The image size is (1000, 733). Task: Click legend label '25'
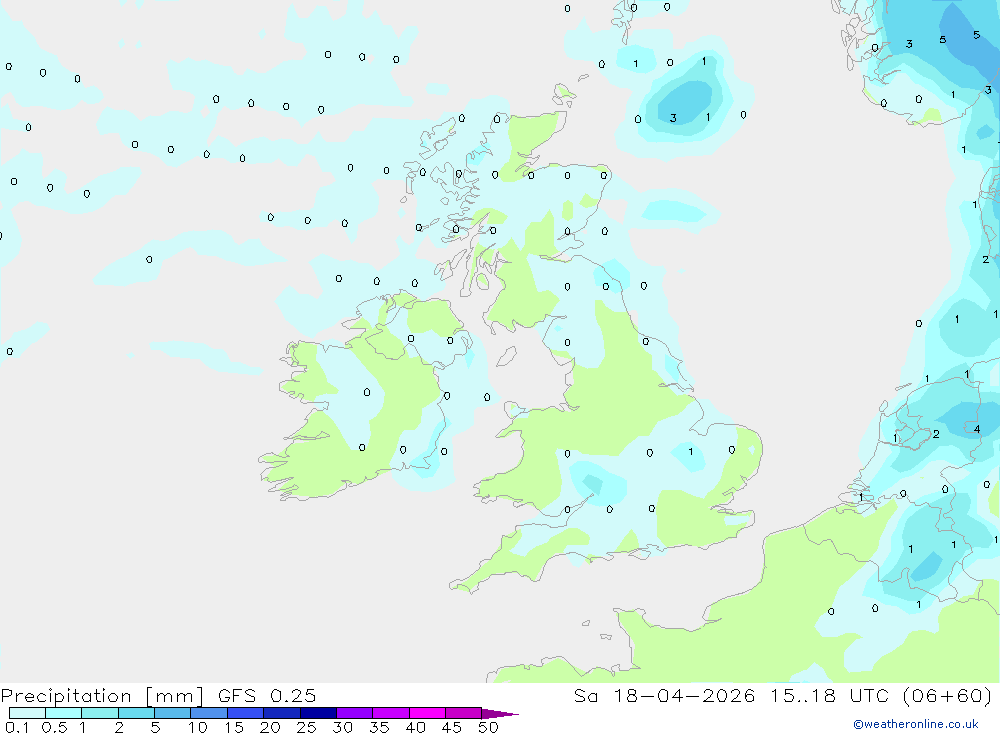point(306,727)
